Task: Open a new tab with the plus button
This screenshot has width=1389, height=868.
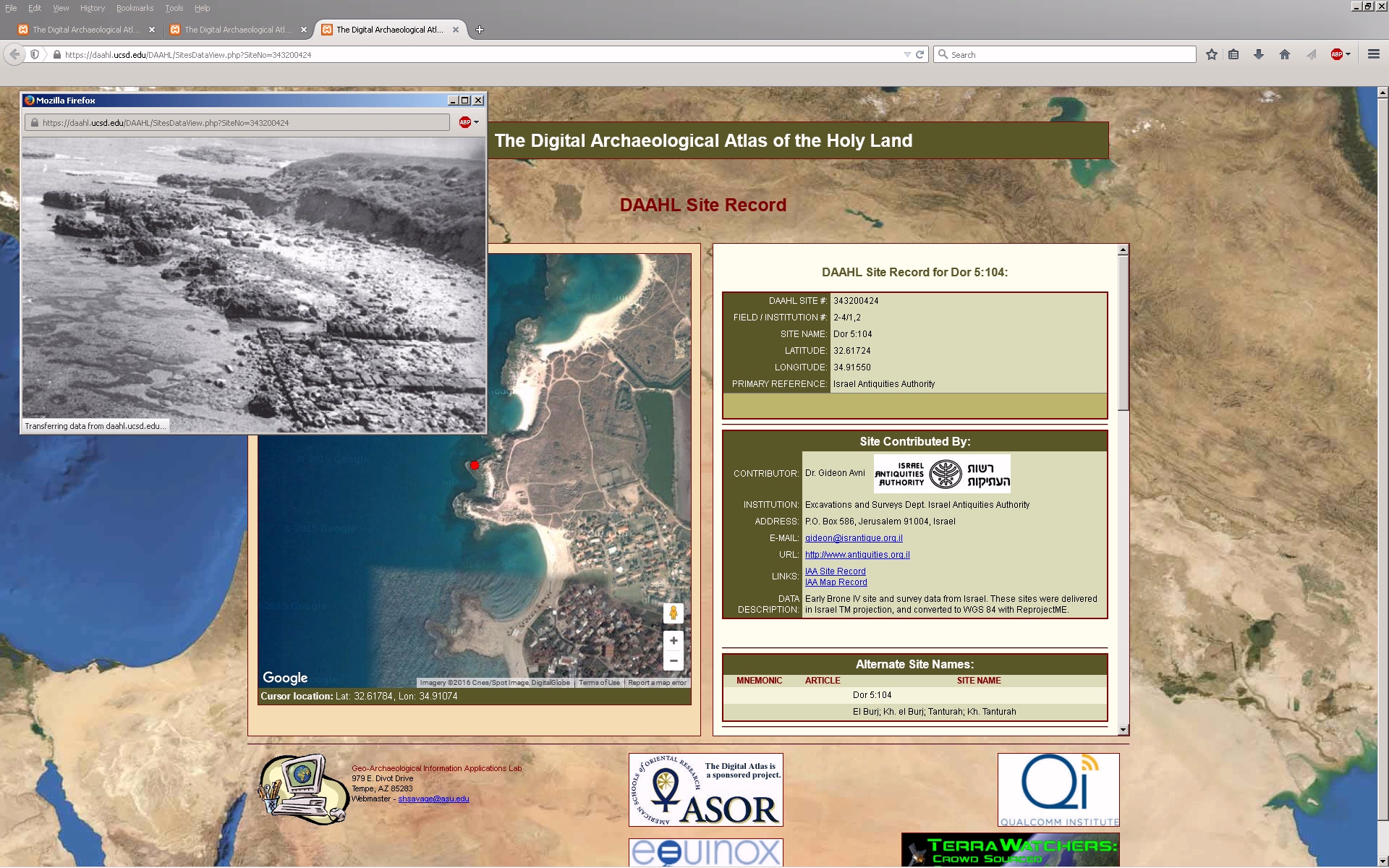Action: click(x=480, y=30)
